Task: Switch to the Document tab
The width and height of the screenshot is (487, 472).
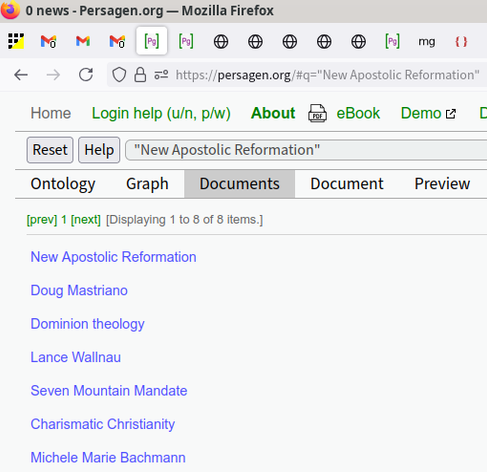Action: (347, 184)
